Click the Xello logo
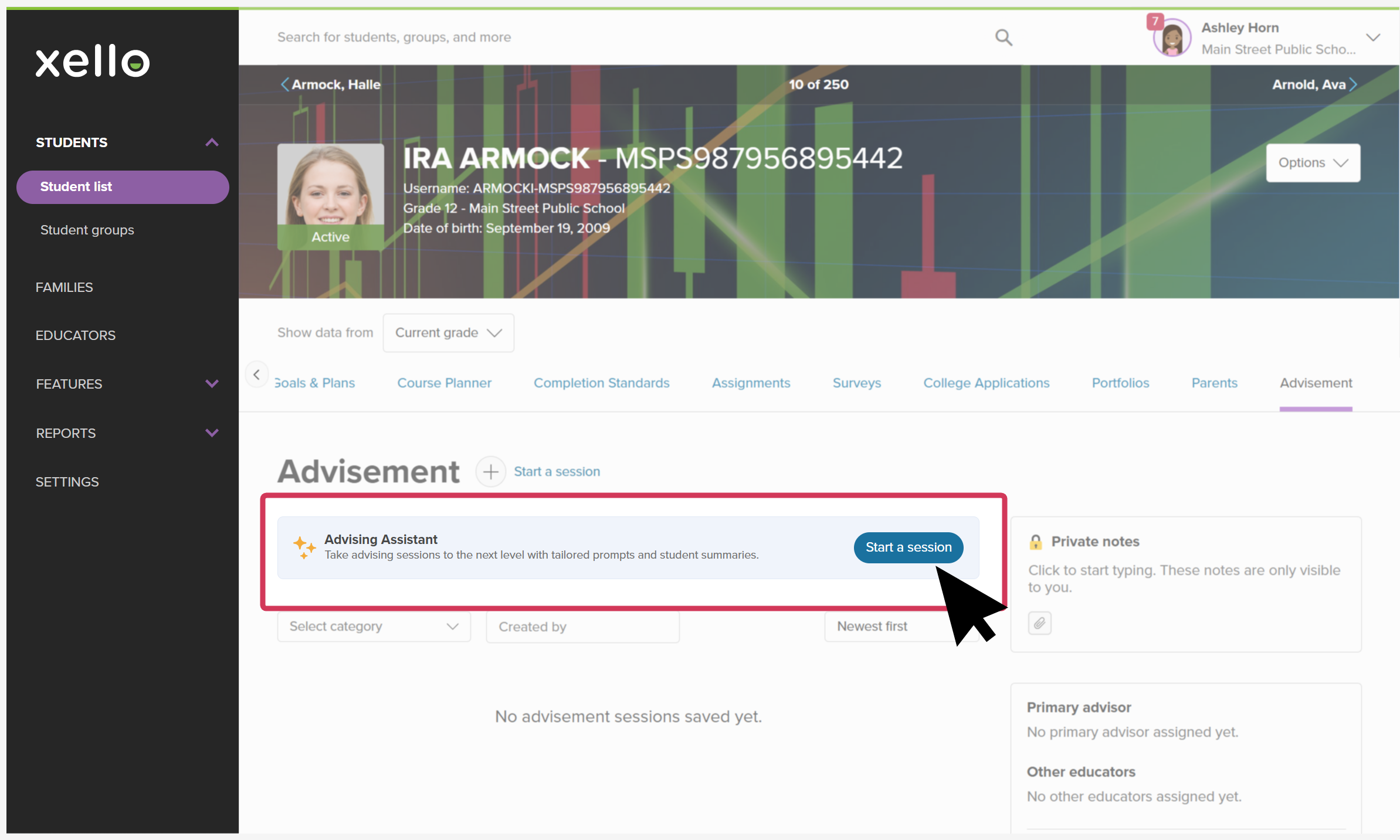Viewport: 1400px width, 840px height. (93, 61)
